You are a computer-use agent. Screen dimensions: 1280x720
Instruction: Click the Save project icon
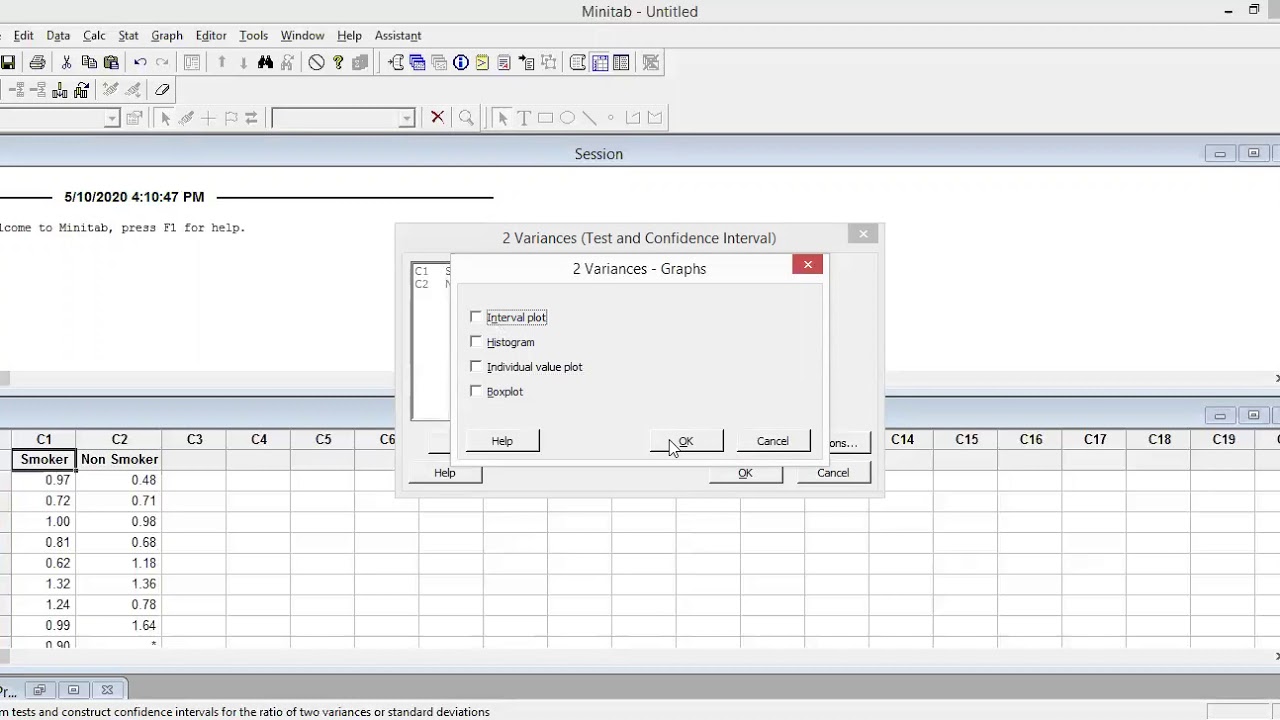pyautogui.click(x=8, y=62)
